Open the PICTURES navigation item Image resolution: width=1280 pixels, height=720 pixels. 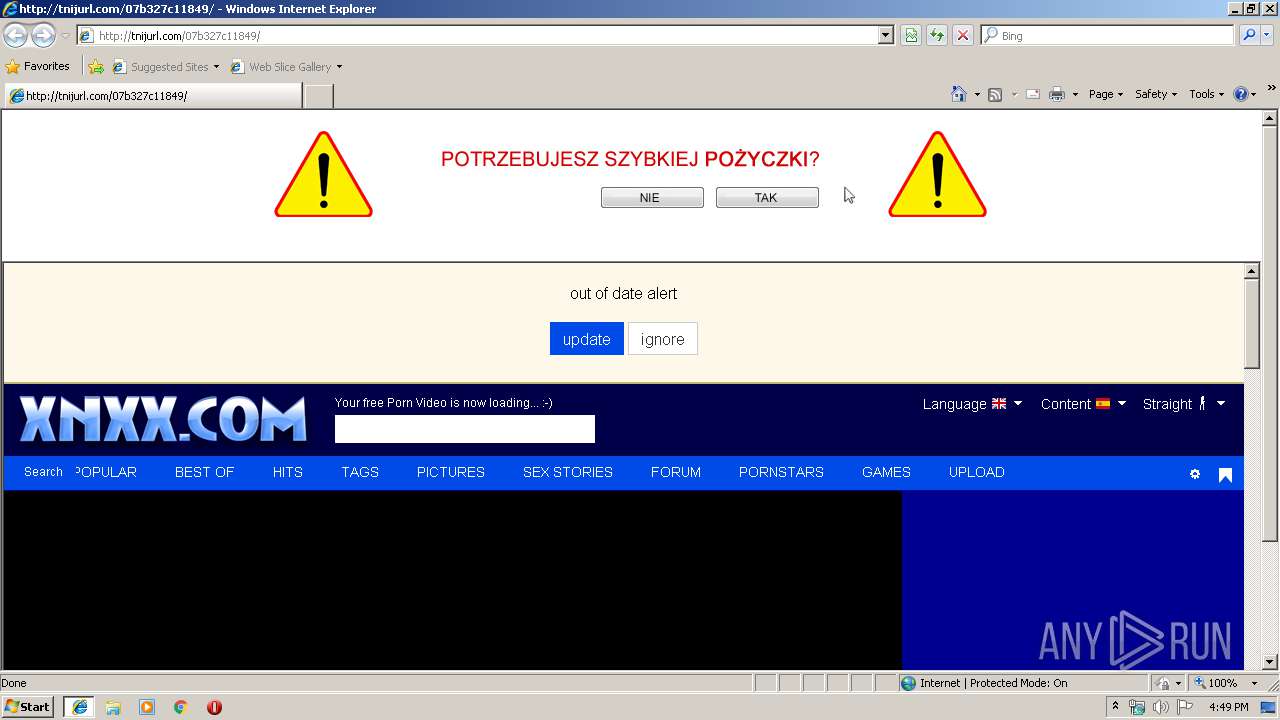(x=451, y=472)
